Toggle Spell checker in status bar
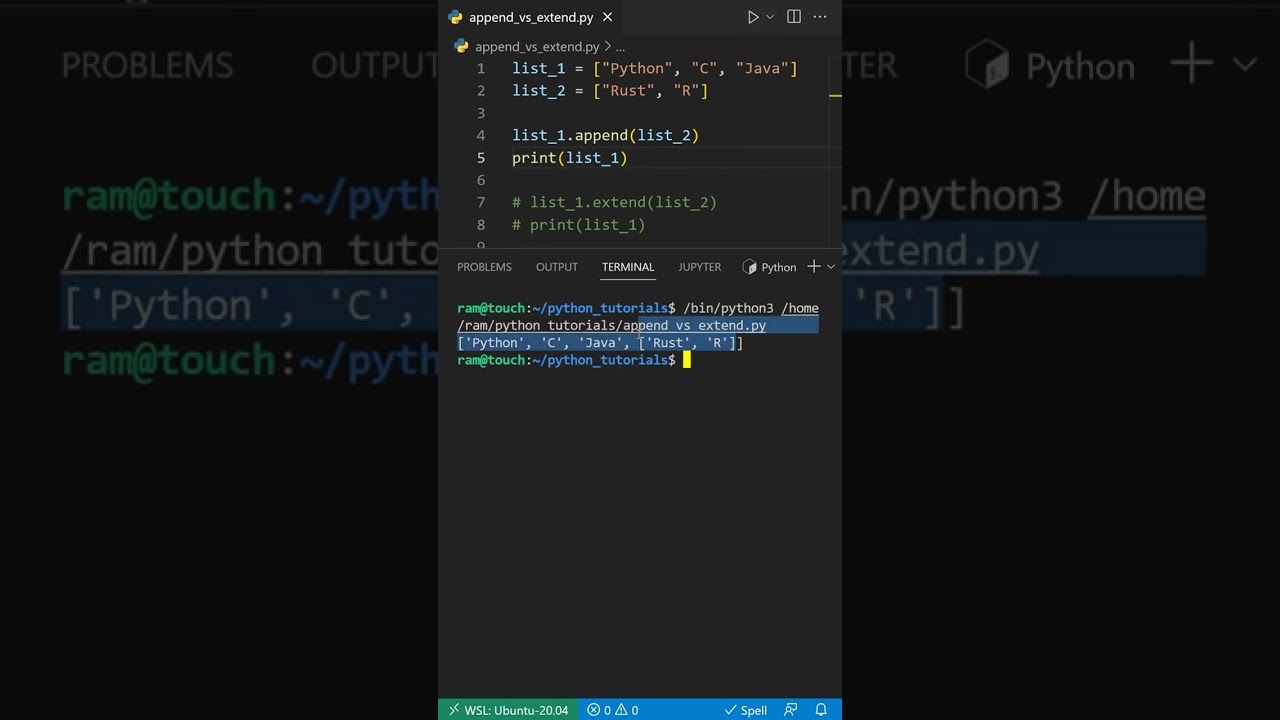1280x720 pixels. pyautogui.click(x=746, y=710)
